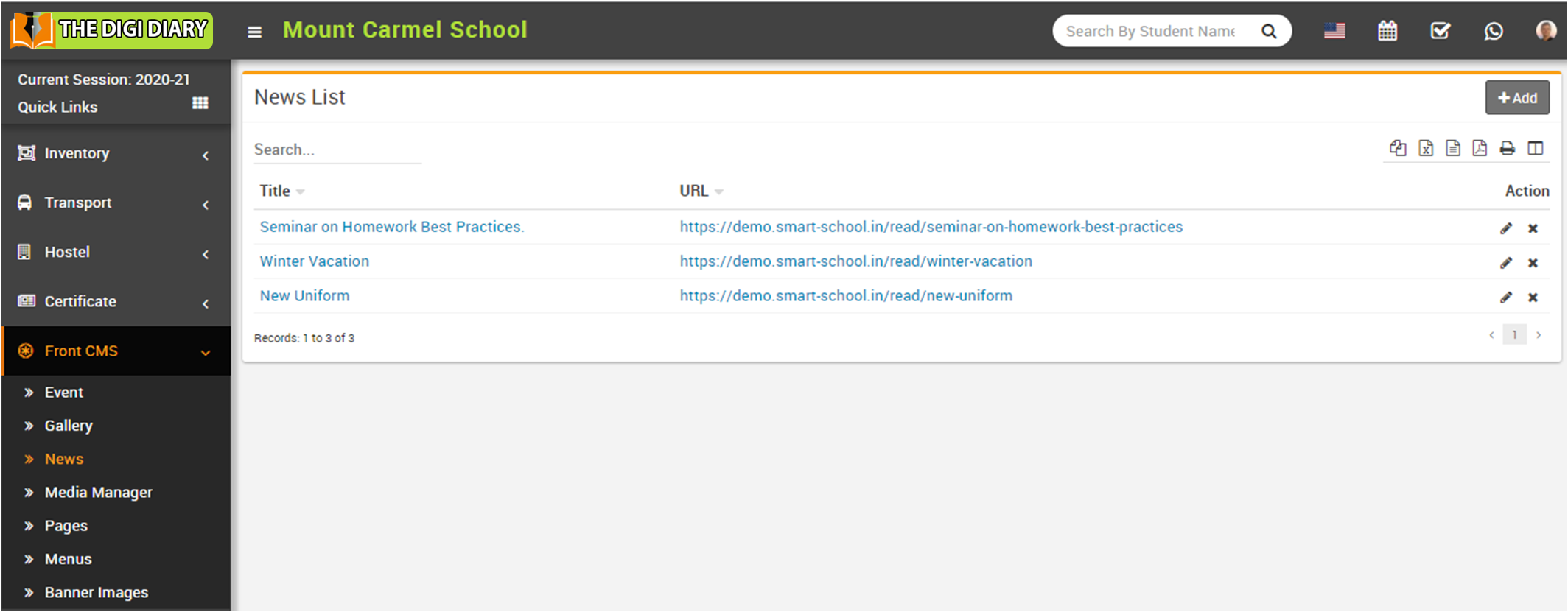This screenshot has width=1568, height=612.
Task: Export news list as PDF
Action: coord(1480,148)
